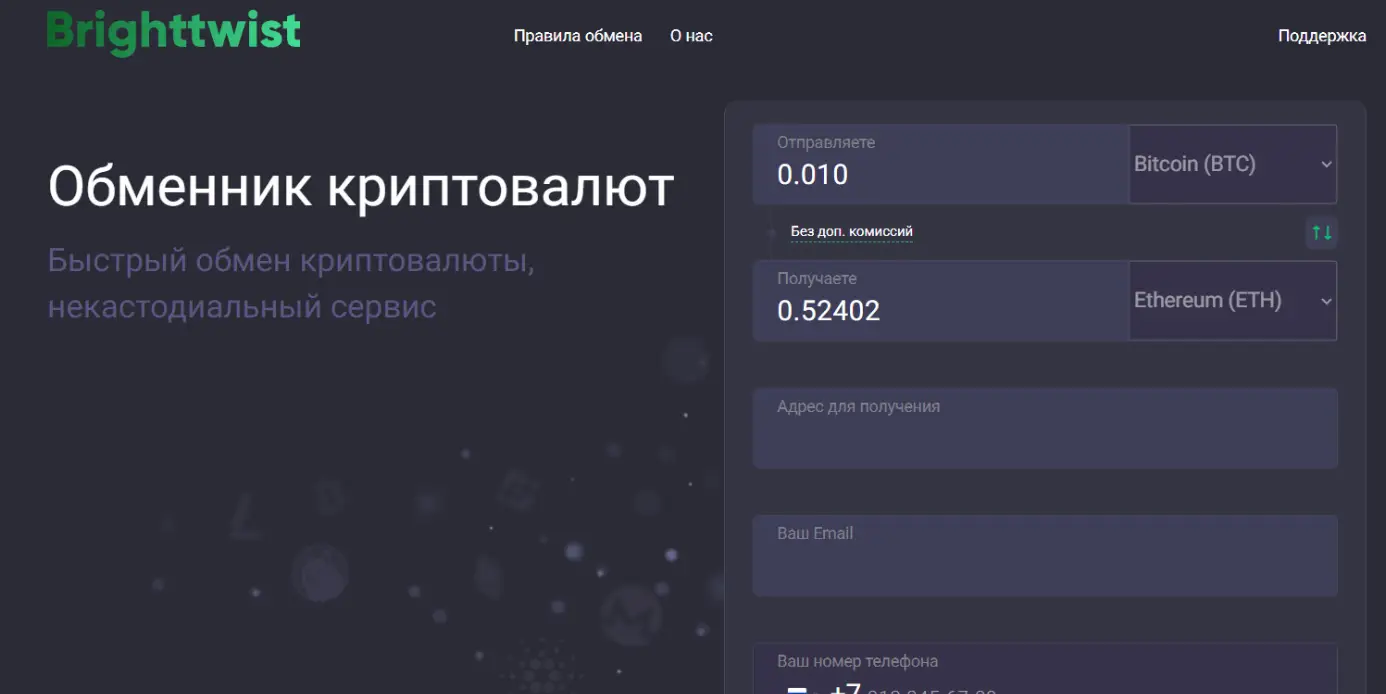
Task: Click the info dot beside commission note
Action: coord(770,232)
